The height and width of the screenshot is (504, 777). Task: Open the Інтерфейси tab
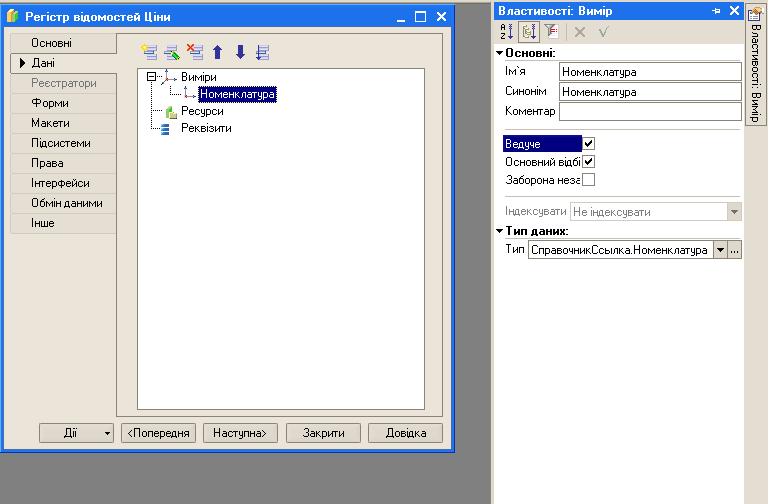pos(63,183)
